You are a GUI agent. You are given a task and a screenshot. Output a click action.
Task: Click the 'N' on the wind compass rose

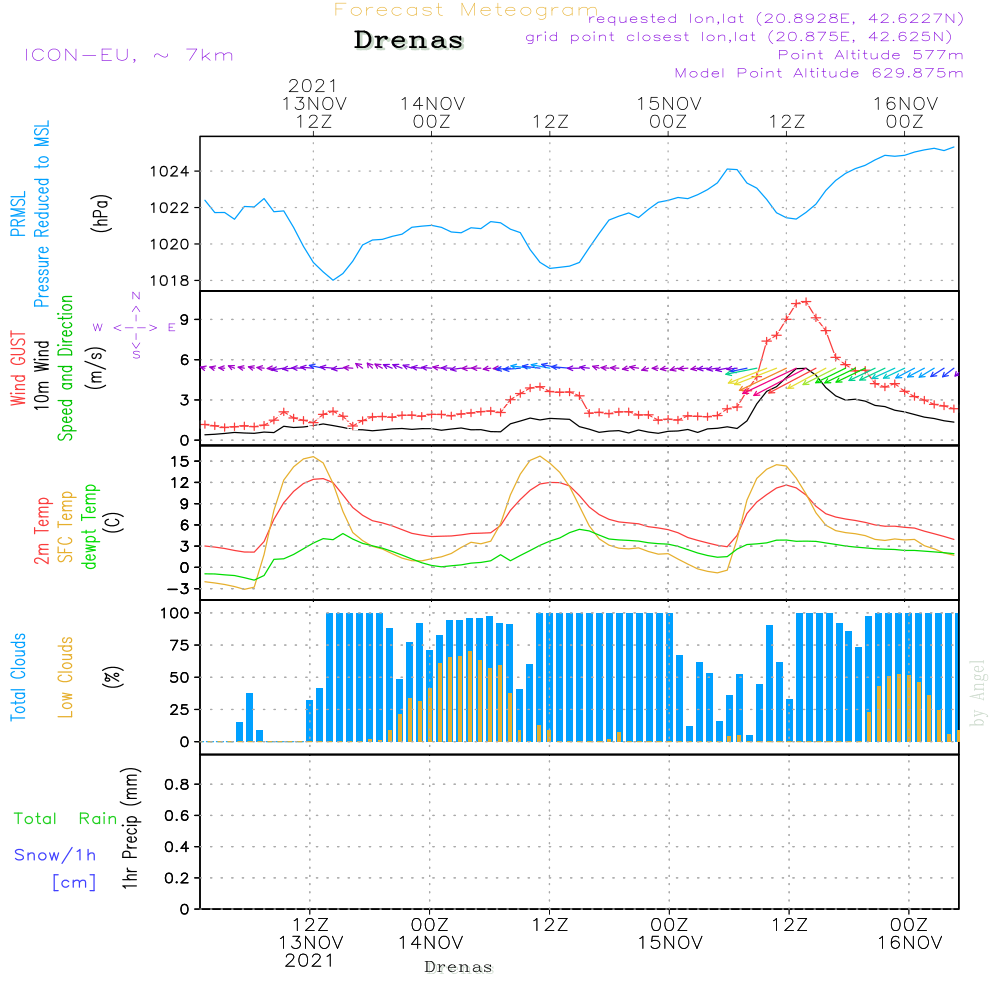point(136,296)
